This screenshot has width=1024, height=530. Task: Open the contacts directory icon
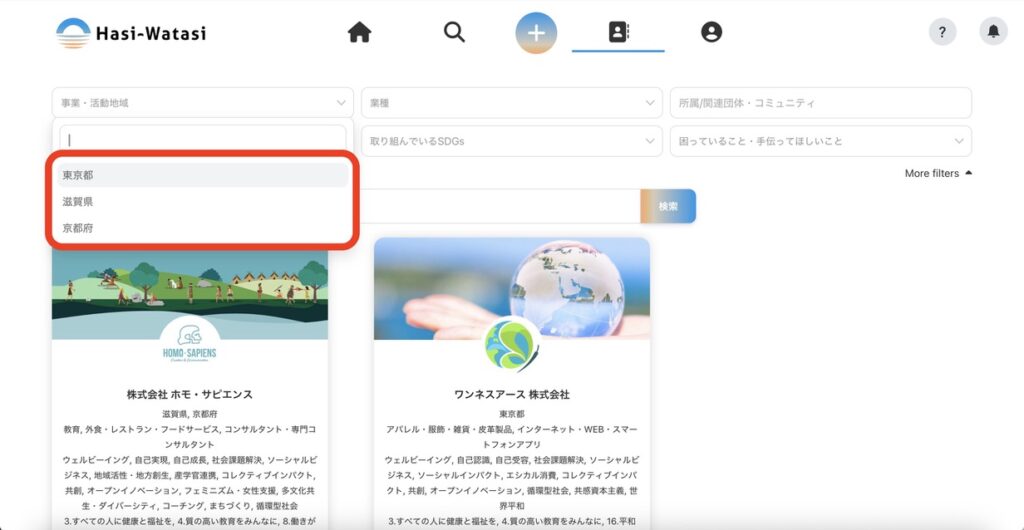[x=618, y=33]
